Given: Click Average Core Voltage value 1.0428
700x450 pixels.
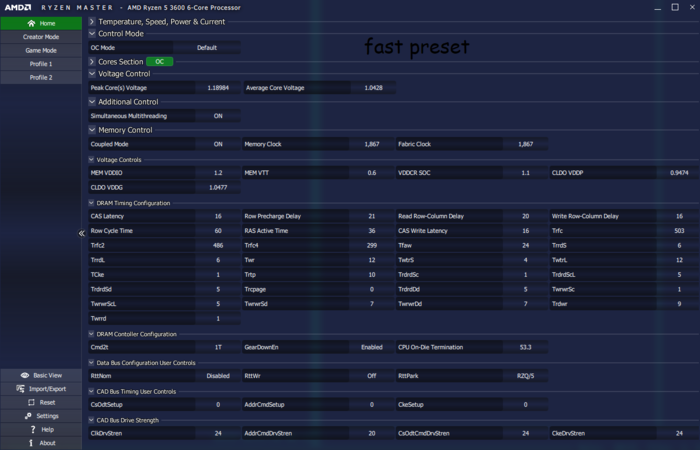Looking at the screenshot, I should tap(373, 88).
